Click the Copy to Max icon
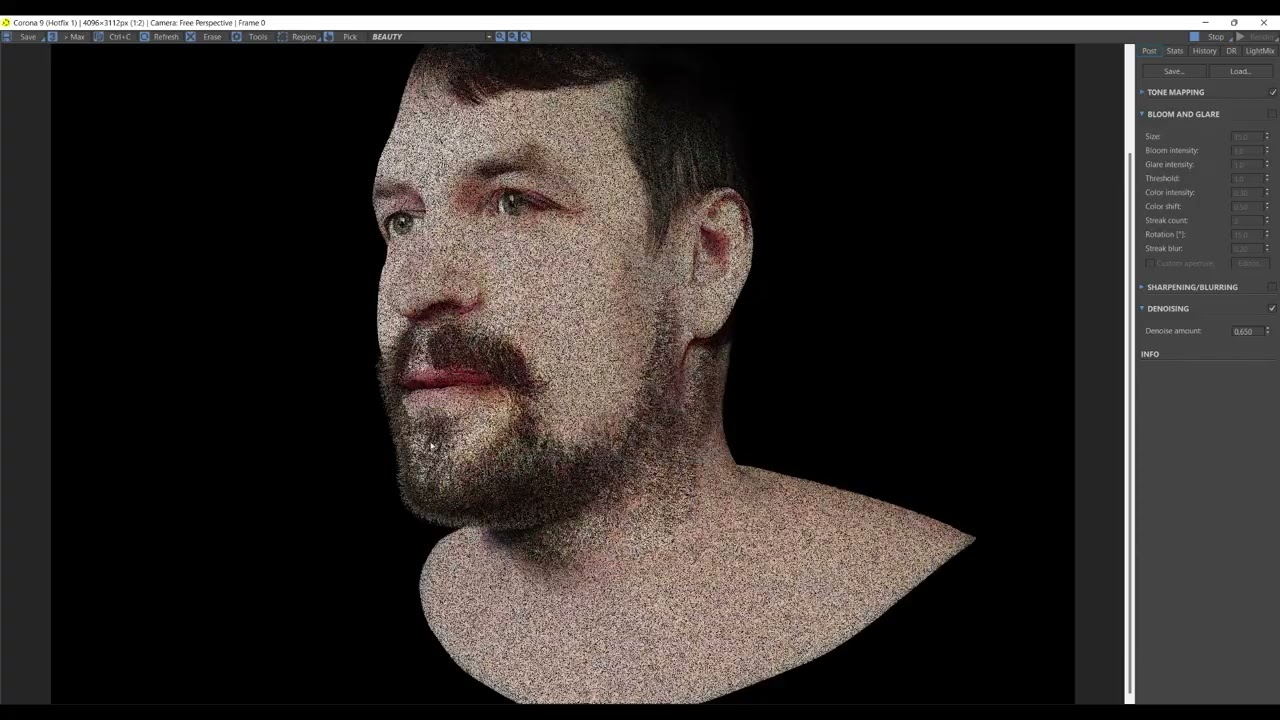Image resolution: width=1280 pixels, height=720 pixels. [x=53, y=37]
